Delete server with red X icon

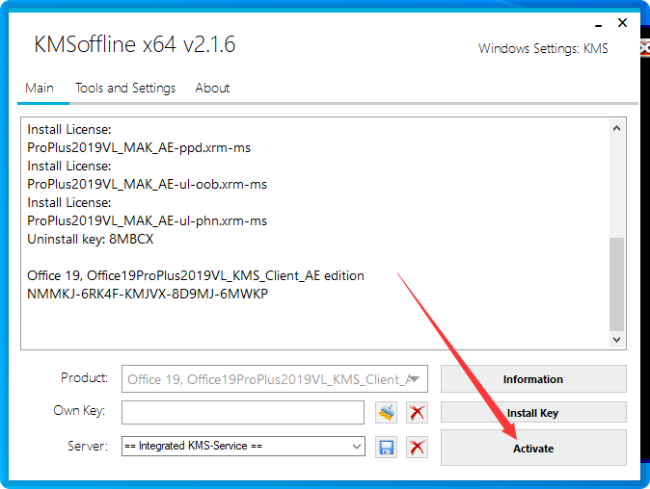tap(417, 447)
